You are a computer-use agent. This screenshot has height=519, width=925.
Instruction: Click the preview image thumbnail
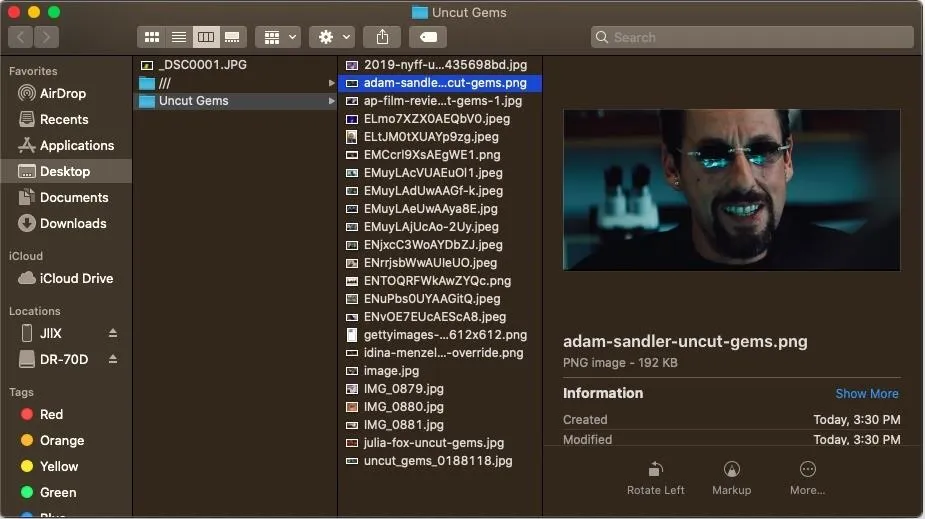point(732,189)
